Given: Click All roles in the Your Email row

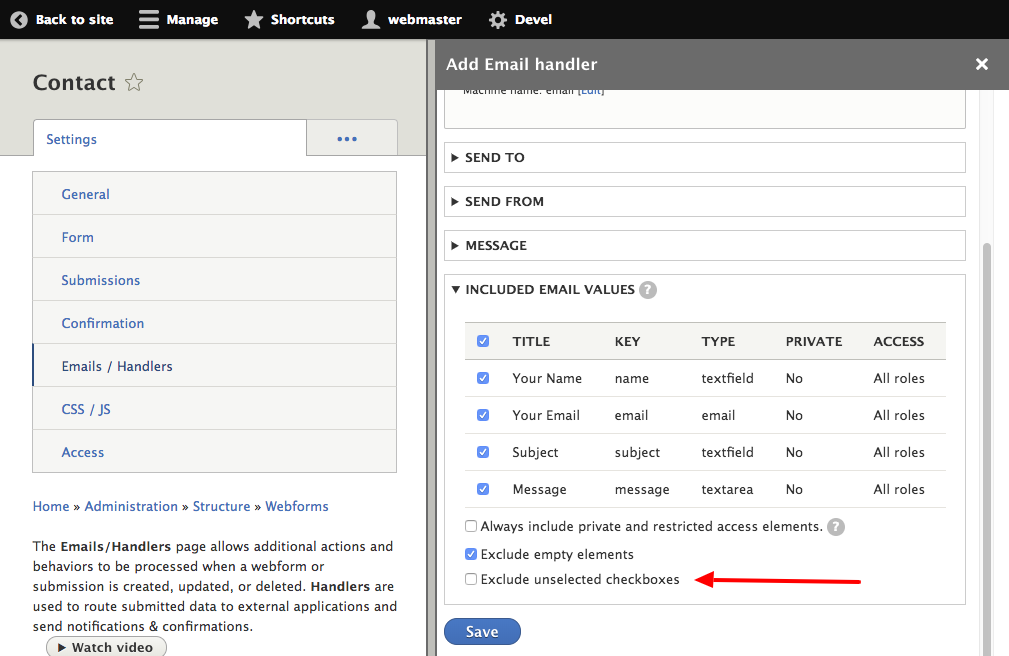Looking at the screenshot, I should (898, 416).
